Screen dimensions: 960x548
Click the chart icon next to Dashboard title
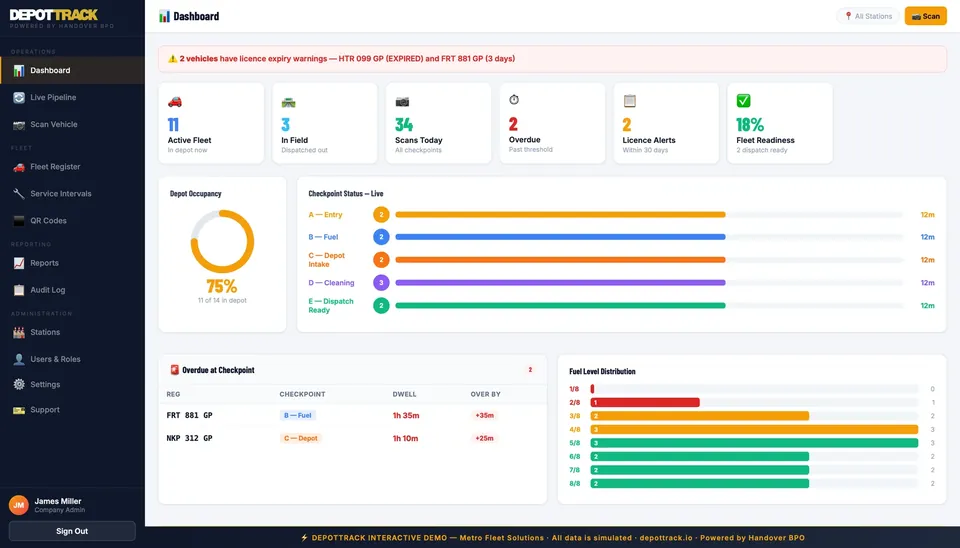164,17
